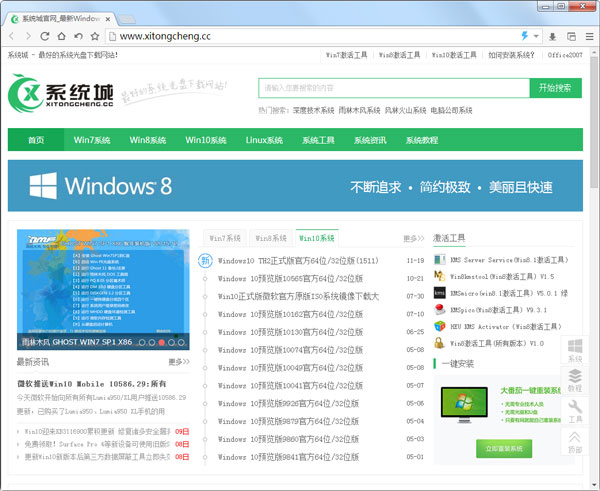Click the KMSpico red button icon
Image resolution: width=600 pixels, height=491 pixels.
click(x=440, y=310)
